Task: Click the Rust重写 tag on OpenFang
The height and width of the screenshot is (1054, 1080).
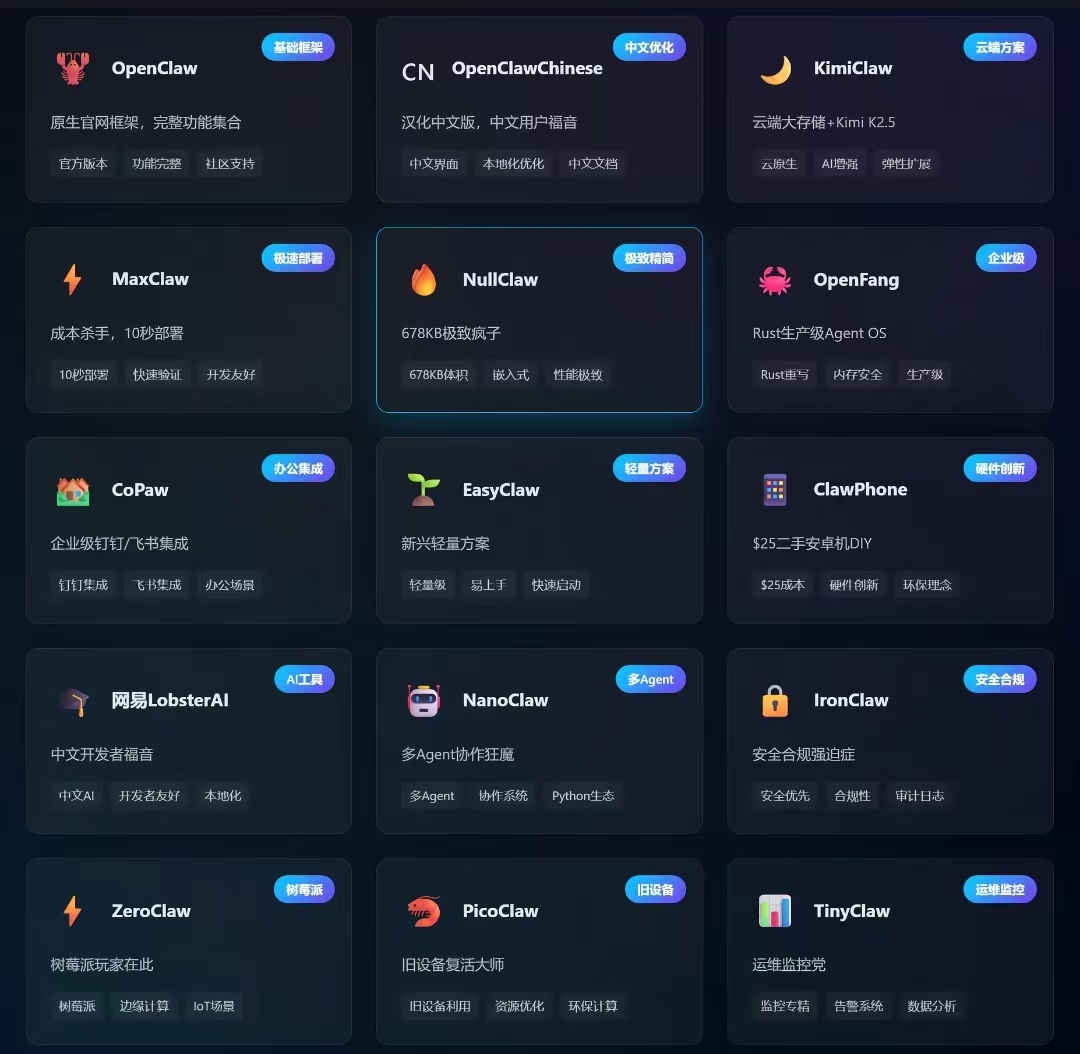Action: (785, 375)
